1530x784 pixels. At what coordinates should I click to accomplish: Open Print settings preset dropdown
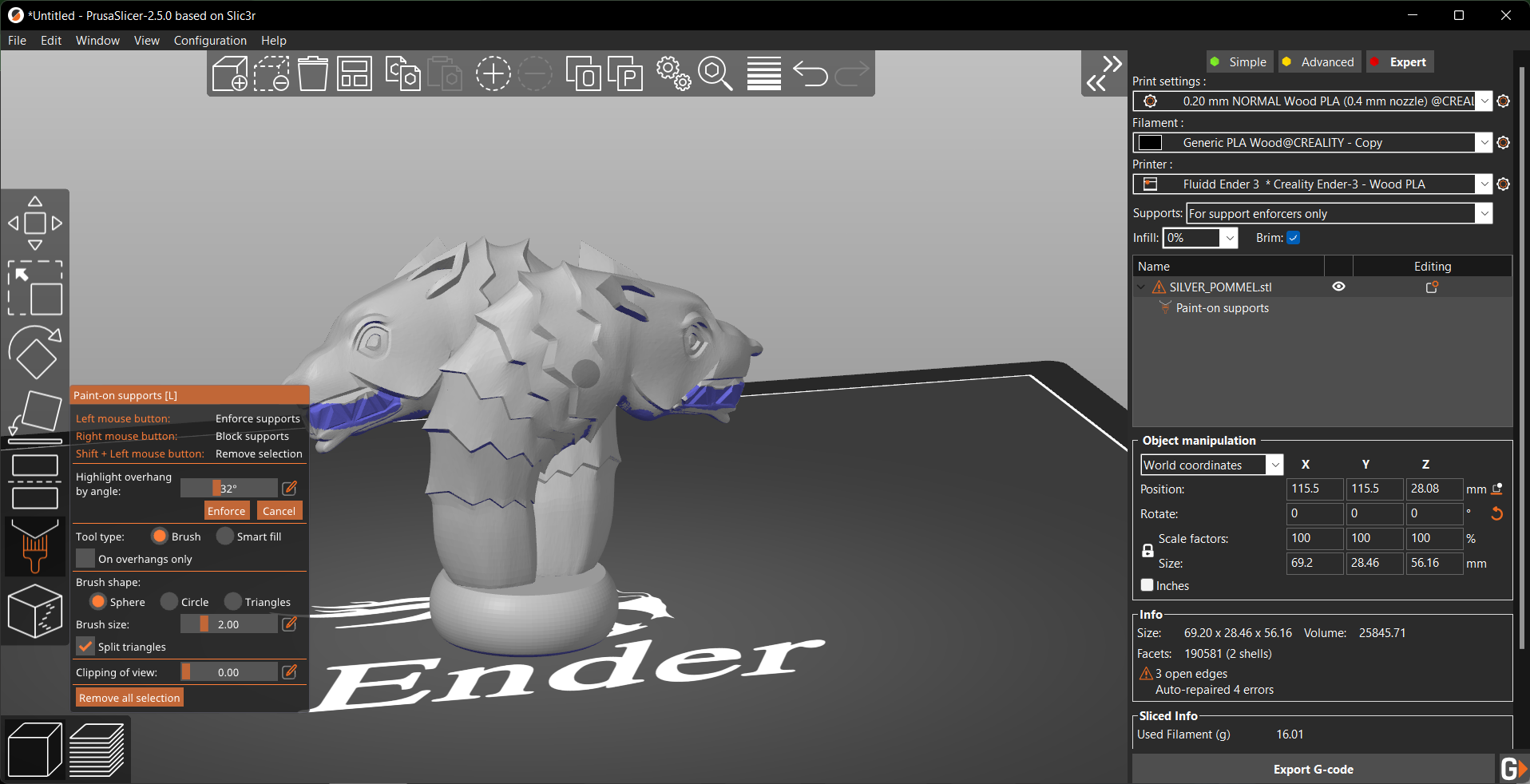coord(1484,101)
